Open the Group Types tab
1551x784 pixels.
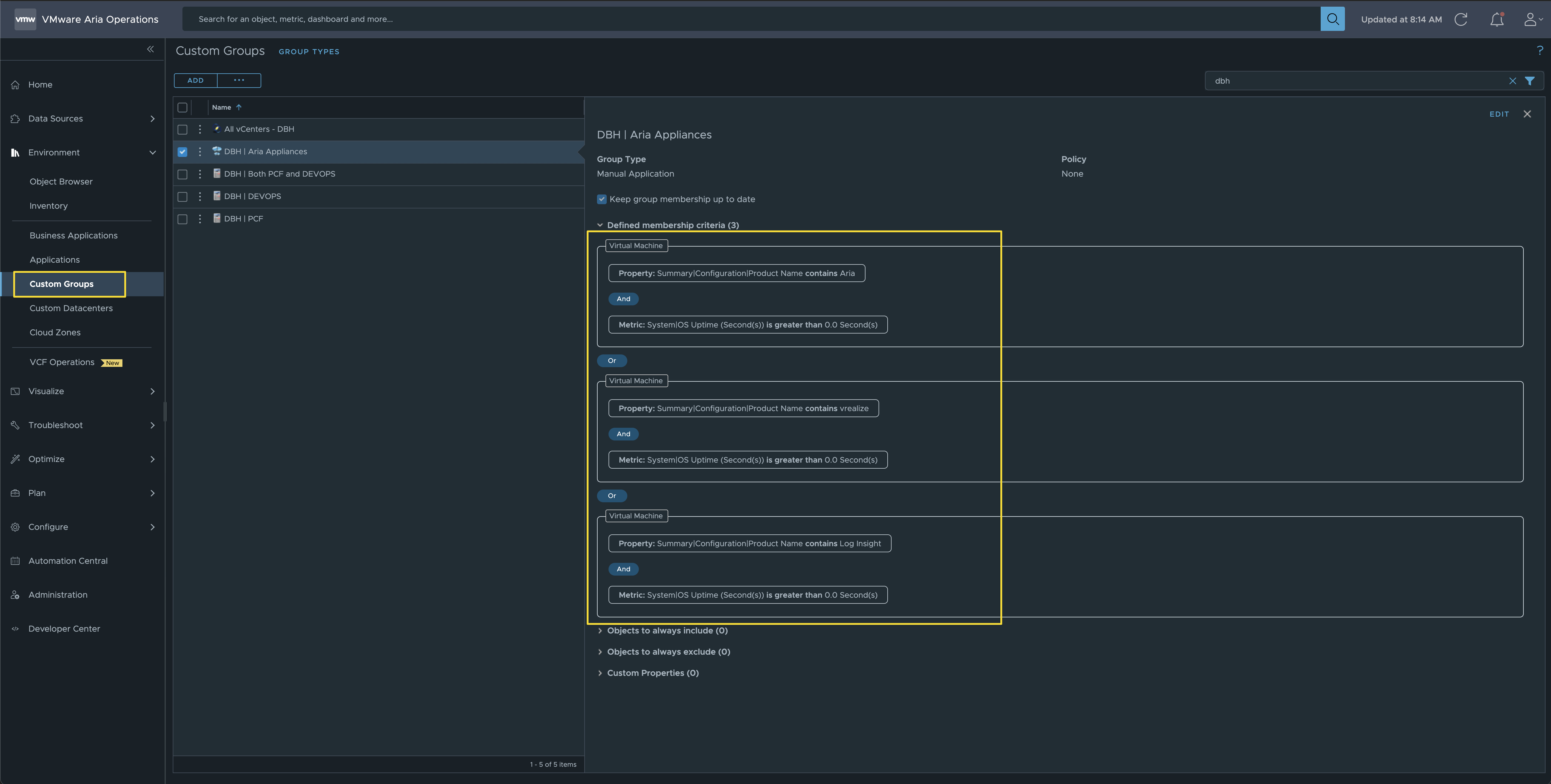[x=309, y=52]
